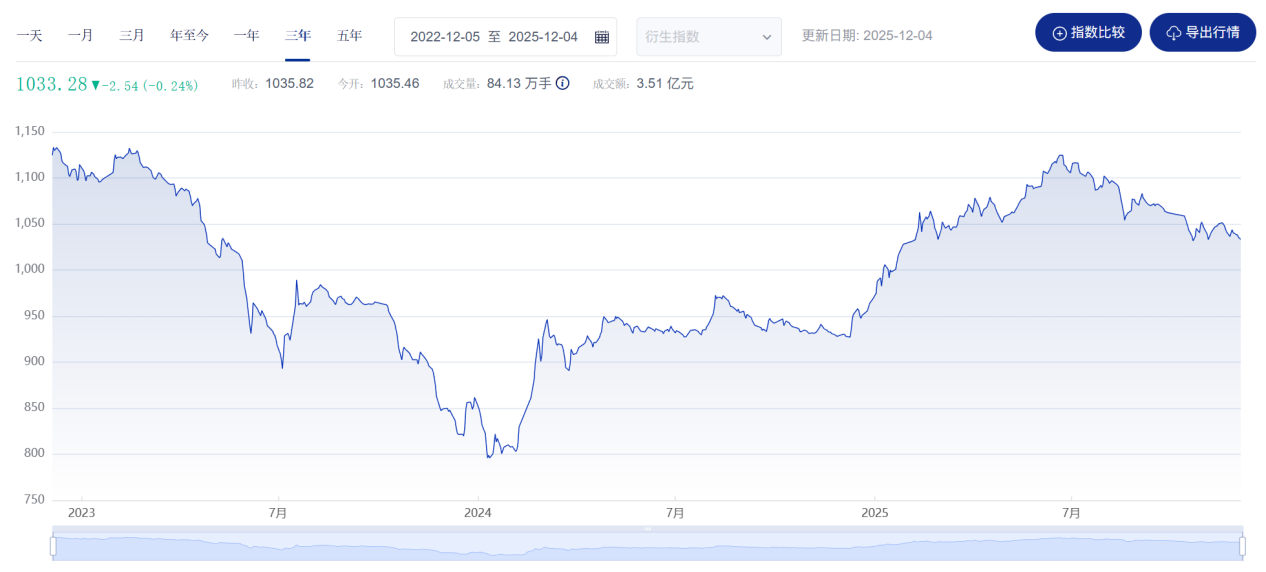Select the 三年 period tab

point(298,36)
